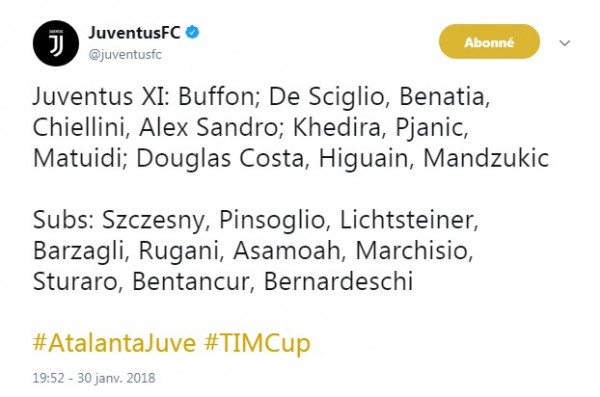Visit the @juventusfc handle link

point(125,54)
